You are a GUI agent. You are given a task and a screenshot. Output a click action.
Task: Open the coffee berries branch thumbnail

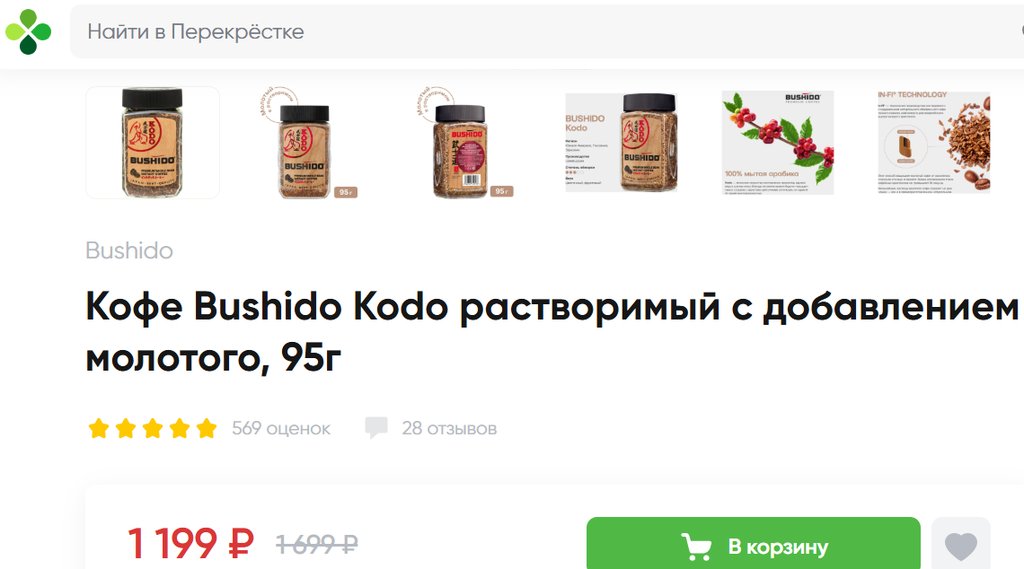[x=778, y=142]
